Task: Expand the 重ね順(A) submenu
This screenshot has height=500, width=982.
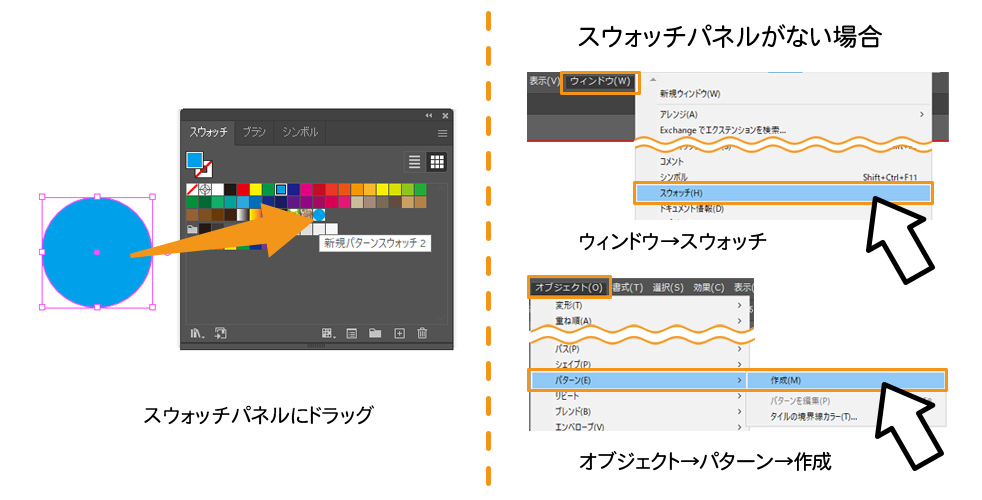Action: pos(639,321)
